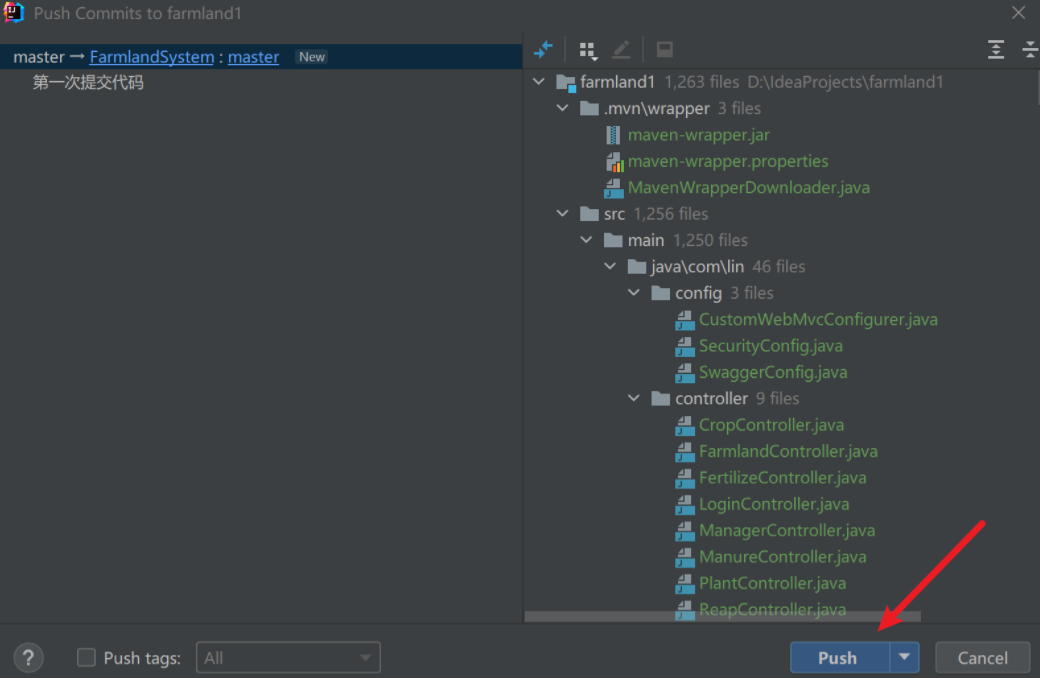Click the MavenWrapperDownloader.java file icon
Screen dimensions: 1040x678
[614, 188]
